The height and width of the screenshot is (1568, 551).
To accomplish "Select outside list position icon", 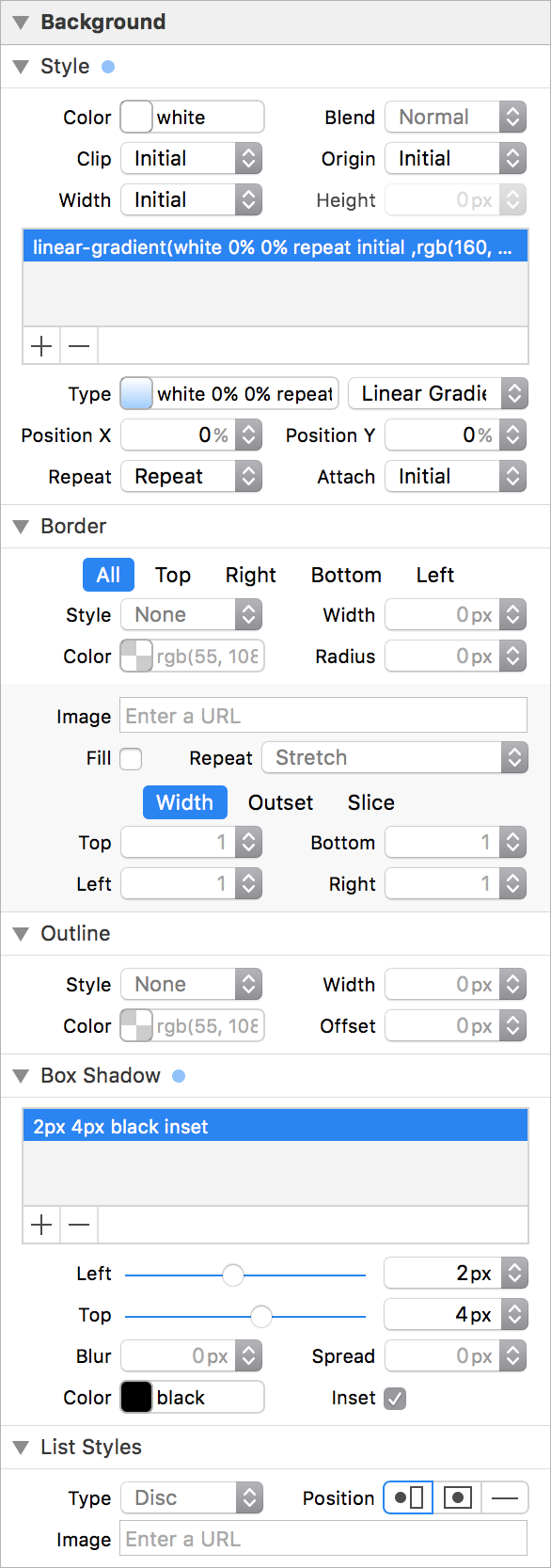I will (x=408, y=1497).
